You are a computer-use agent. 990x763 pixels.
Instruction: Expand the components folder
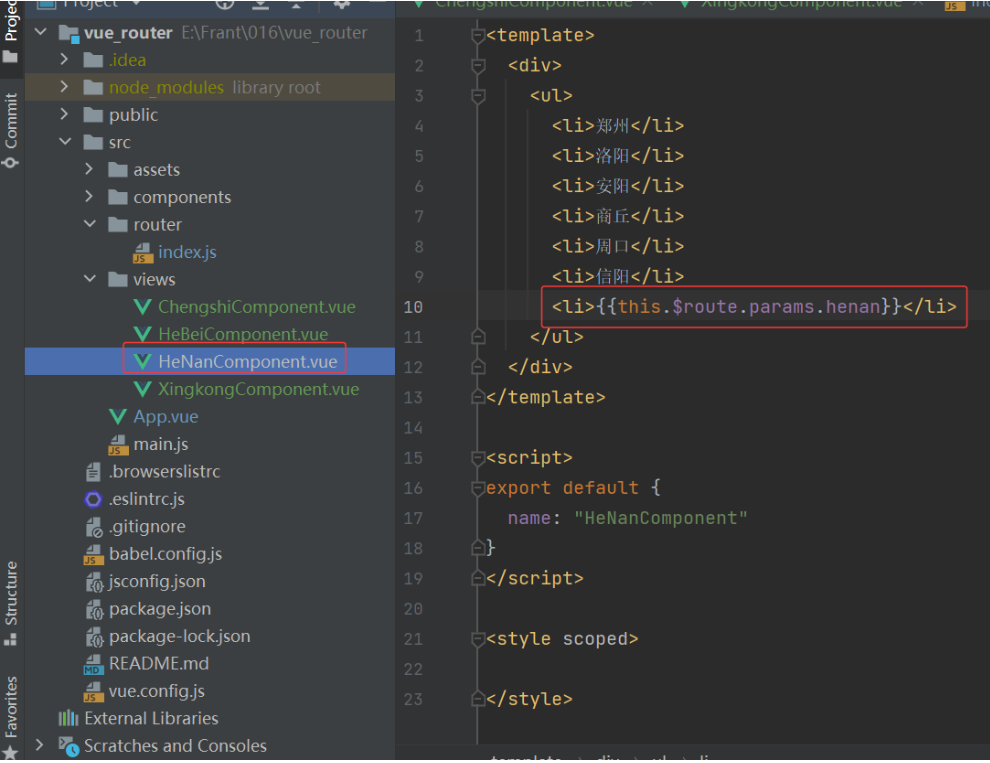pos(88,196)
